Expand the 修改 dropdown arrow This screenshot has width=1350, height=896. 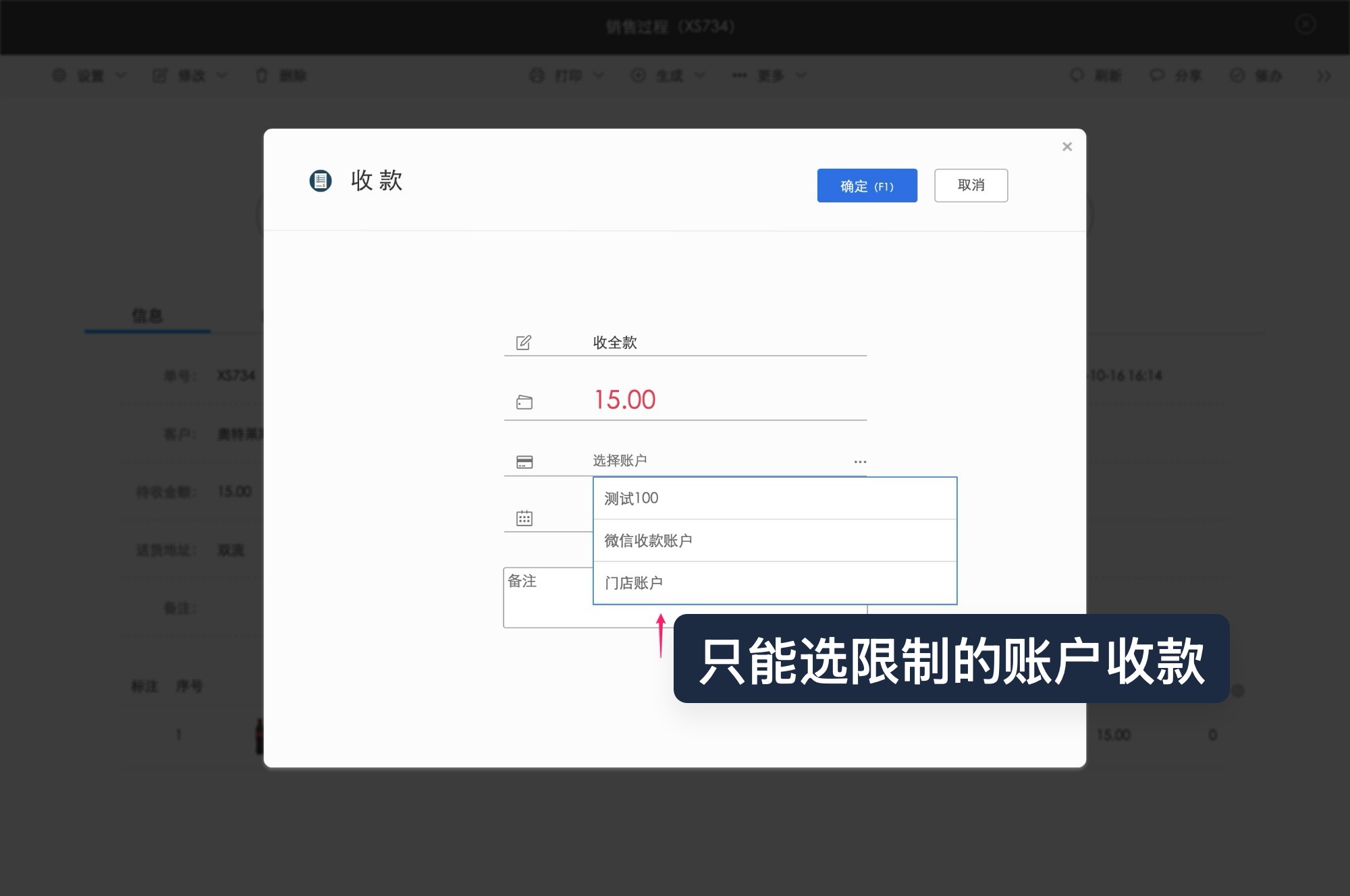[223, 76]
